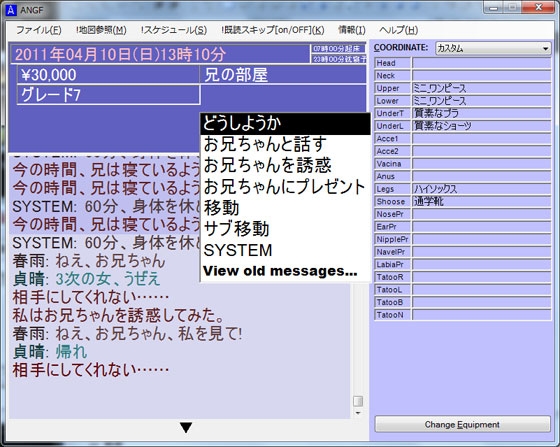Click the Head equipment slot field
The image size is (560, 447).
tap(481, 63)
